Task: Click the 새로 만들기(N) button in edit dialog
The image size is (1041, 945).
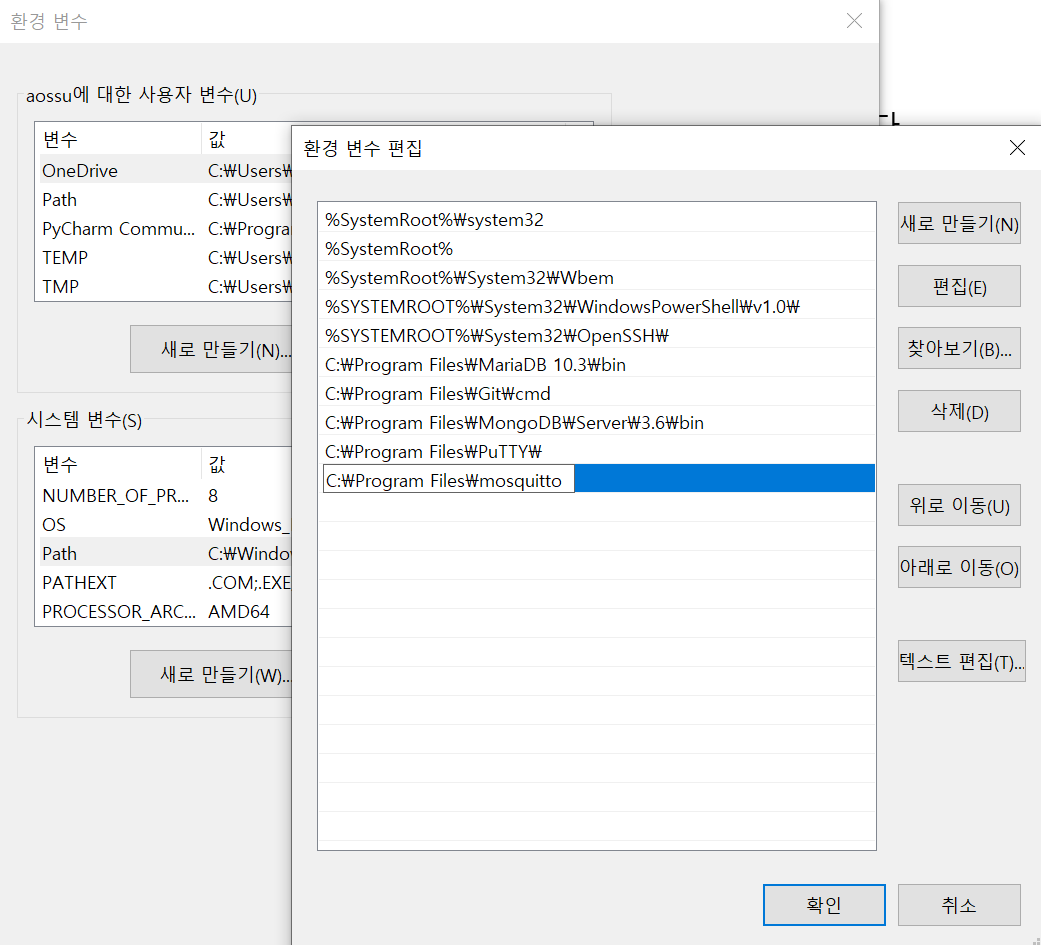Action: 959,223
